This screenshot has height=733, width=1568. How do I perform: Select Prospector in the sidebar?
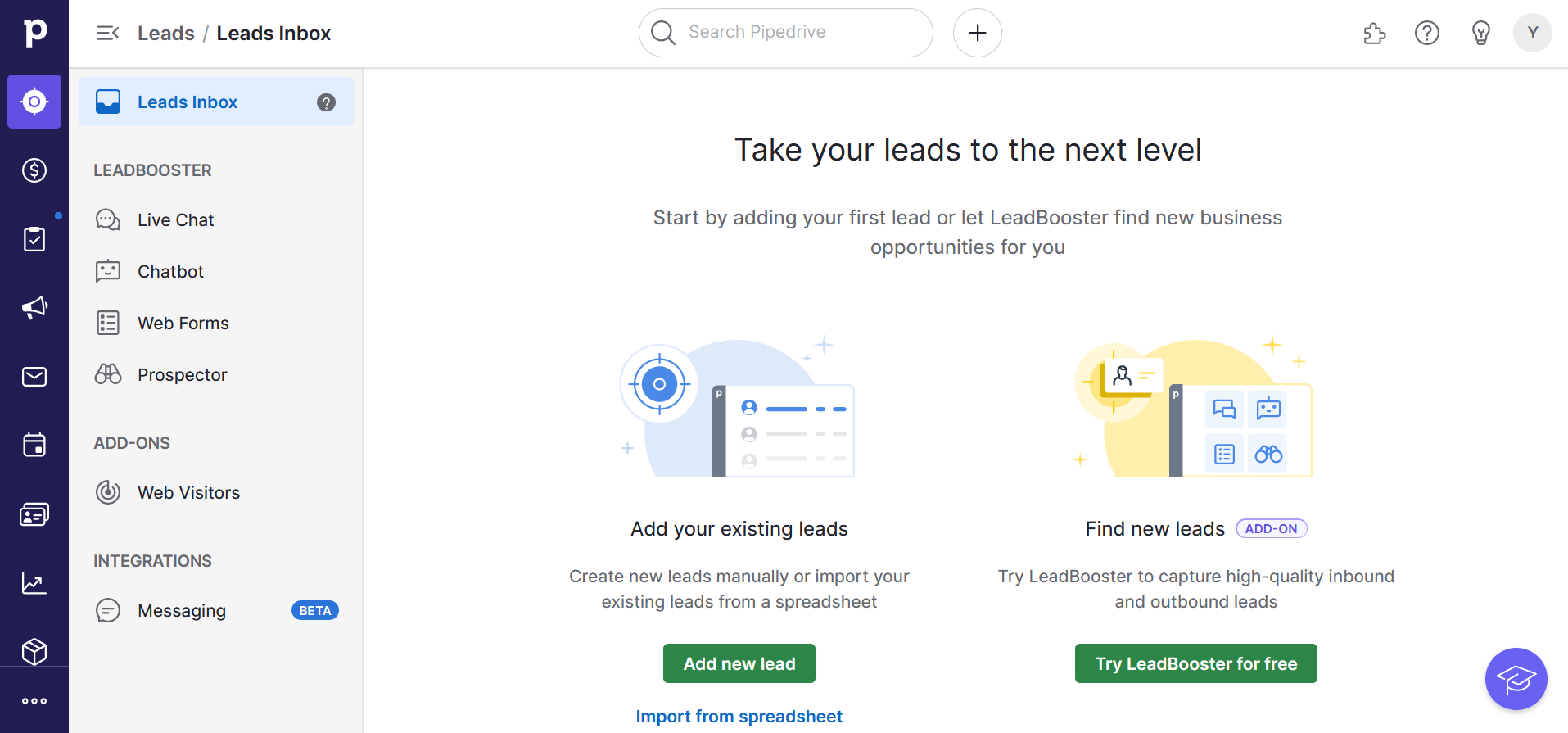pyautogui.click(x=182, y=374)
